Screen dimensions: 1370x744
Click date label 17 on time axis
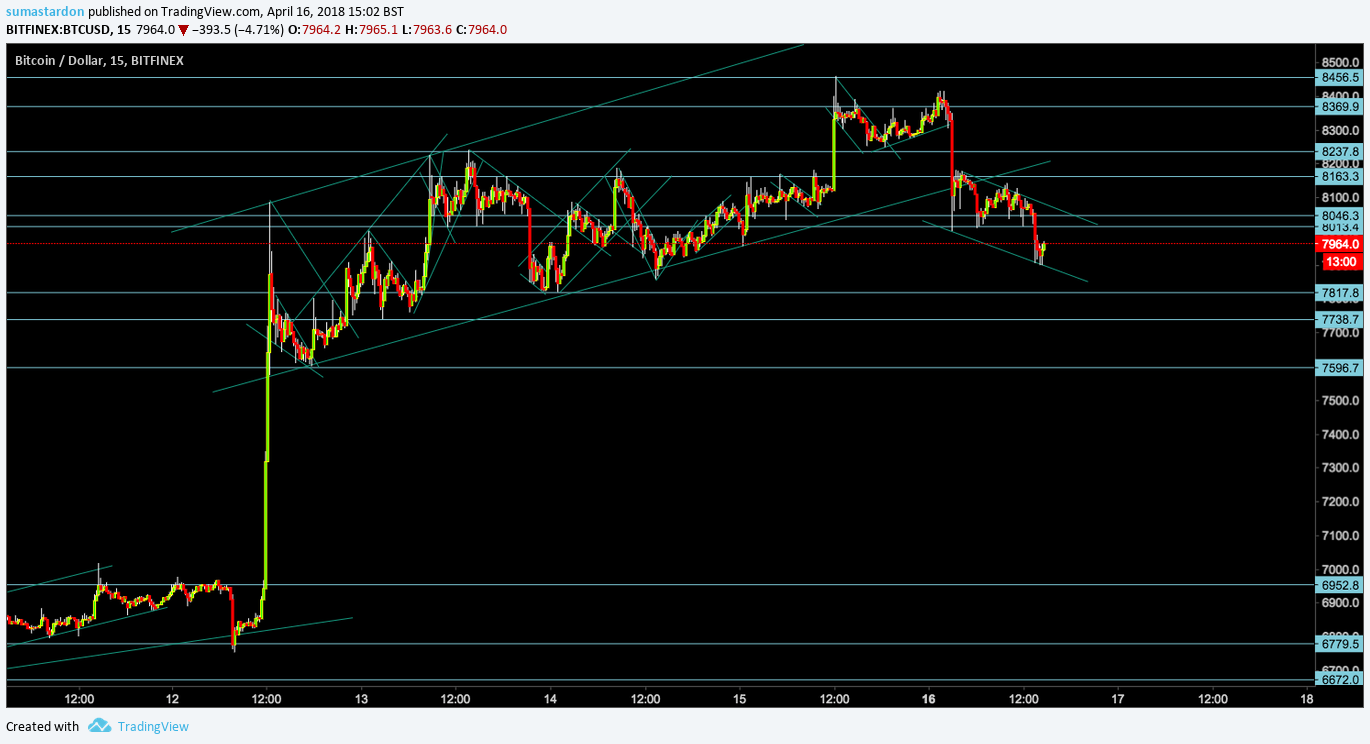[x=1118, y=698]
